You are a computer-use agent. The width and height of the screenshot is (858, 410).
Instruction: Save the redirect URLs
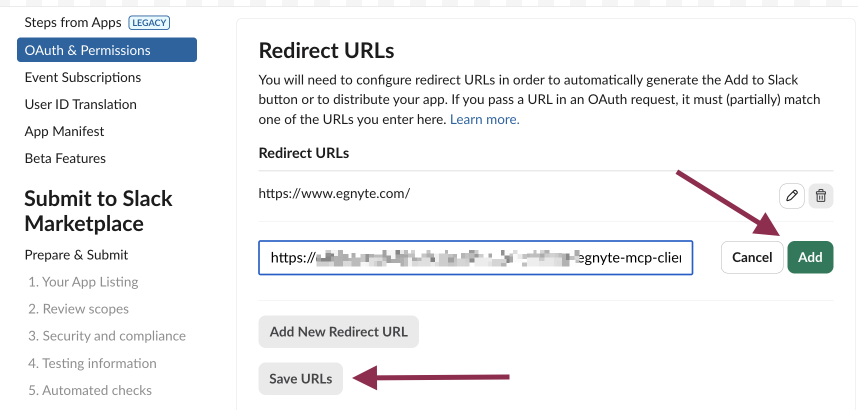300,379
